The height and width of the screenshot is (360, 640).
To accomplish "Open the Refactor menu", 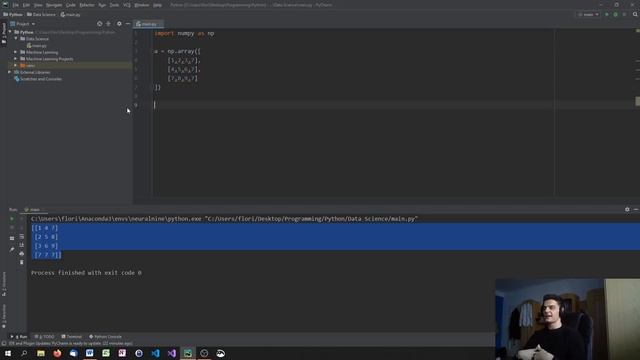I will (x=87, y=5).
